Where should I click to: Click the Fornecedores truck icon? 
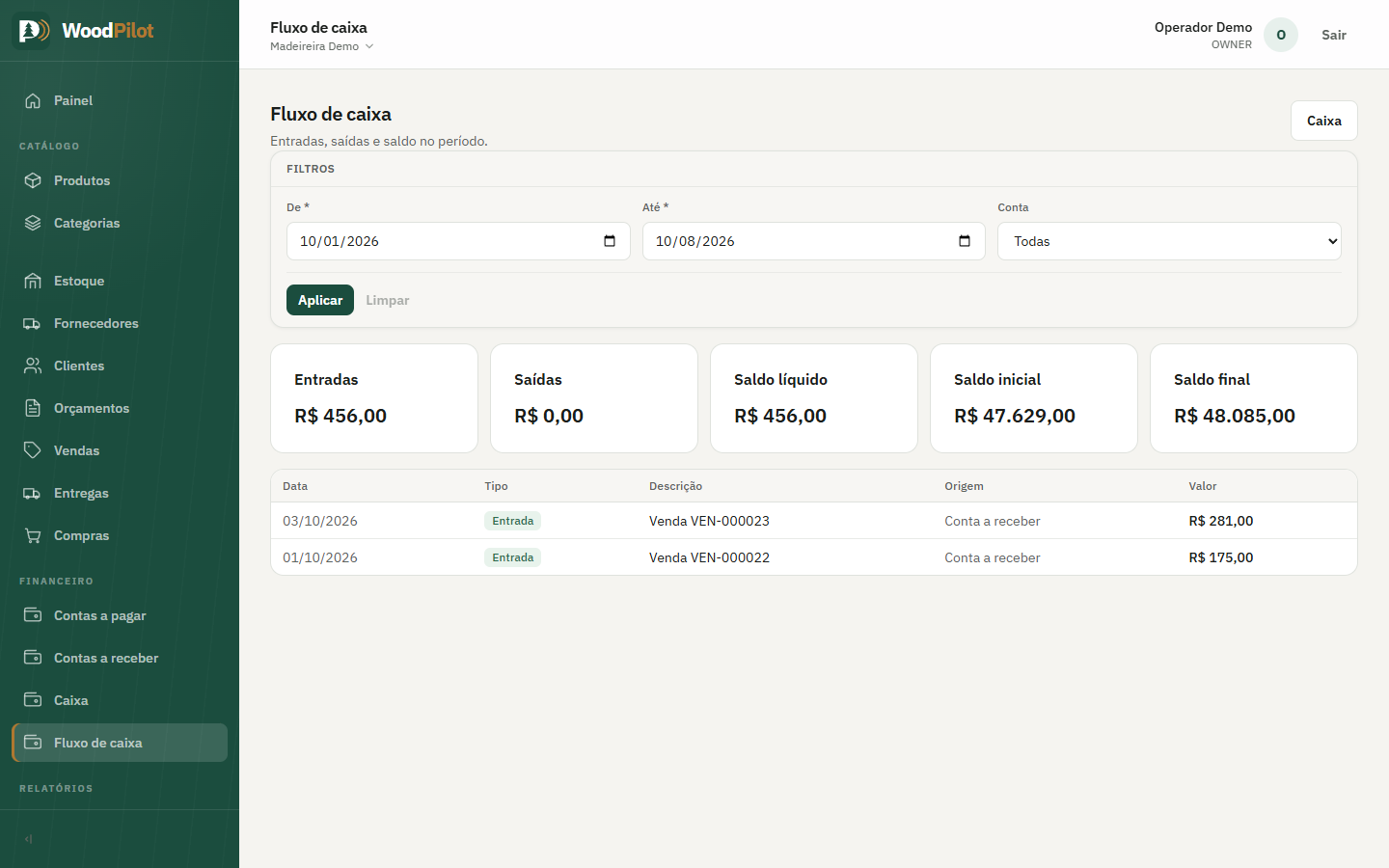pos(33,323)
